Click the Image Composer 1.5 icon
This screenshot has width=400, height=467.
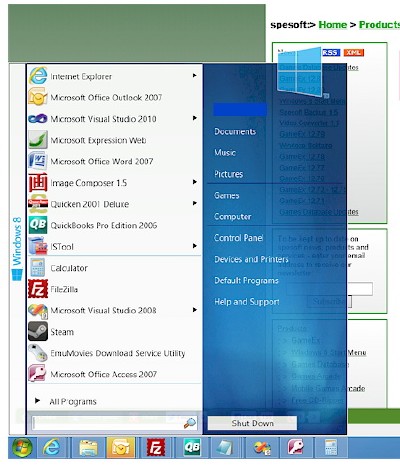38,183
